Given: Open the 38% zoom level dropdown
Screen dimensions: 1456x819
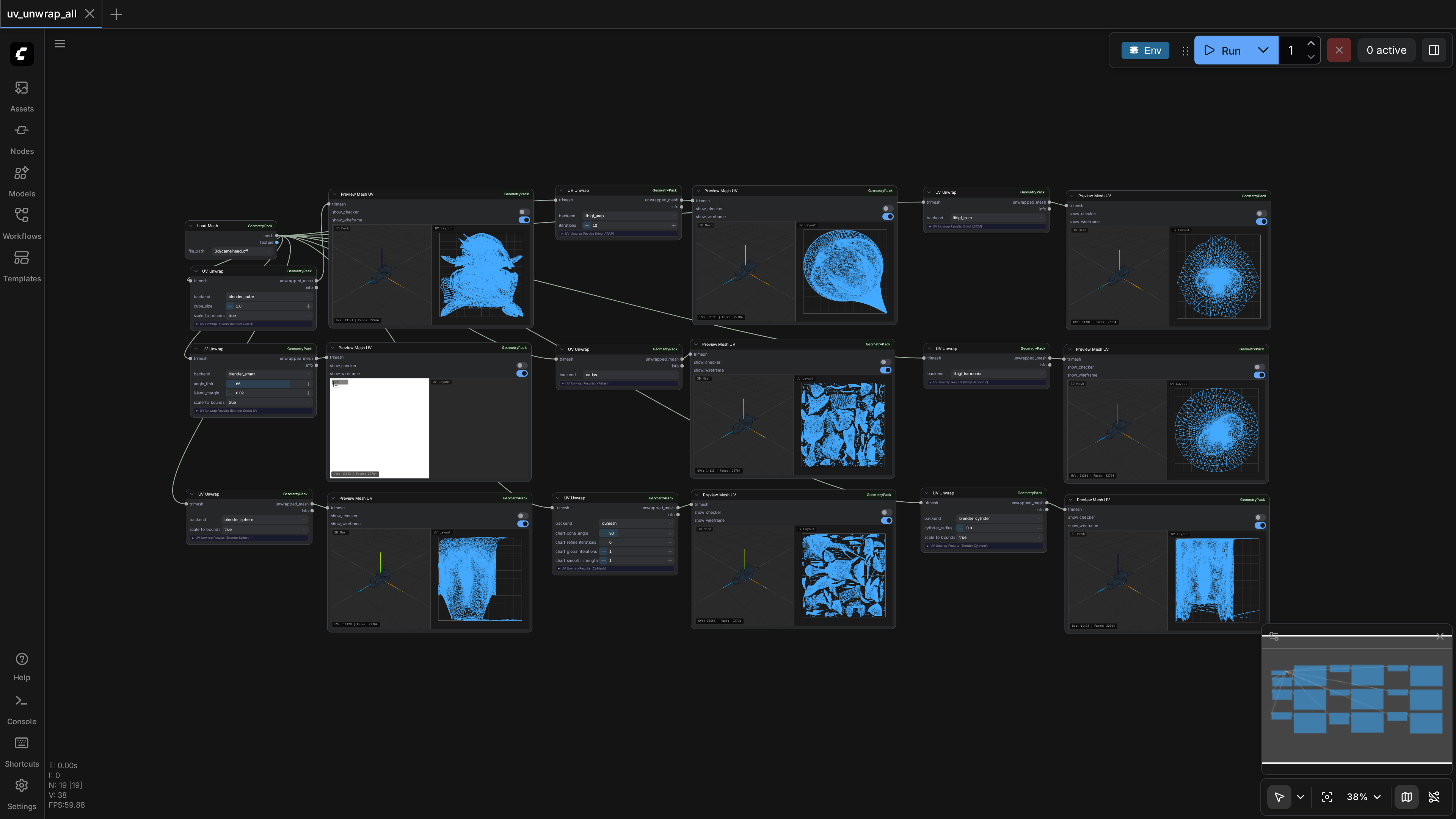Looking at the screenshot, I should [1364, 797].
